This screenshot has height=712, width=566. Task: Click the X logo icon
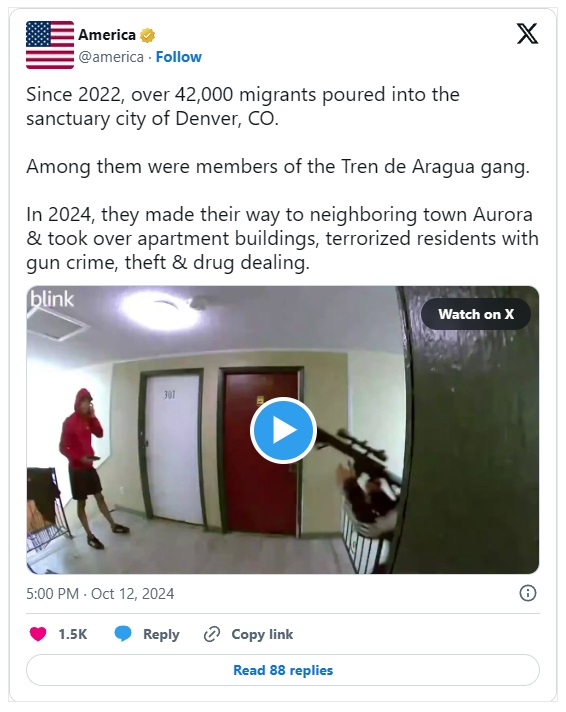pyautogui.click(x=527, y=34)
